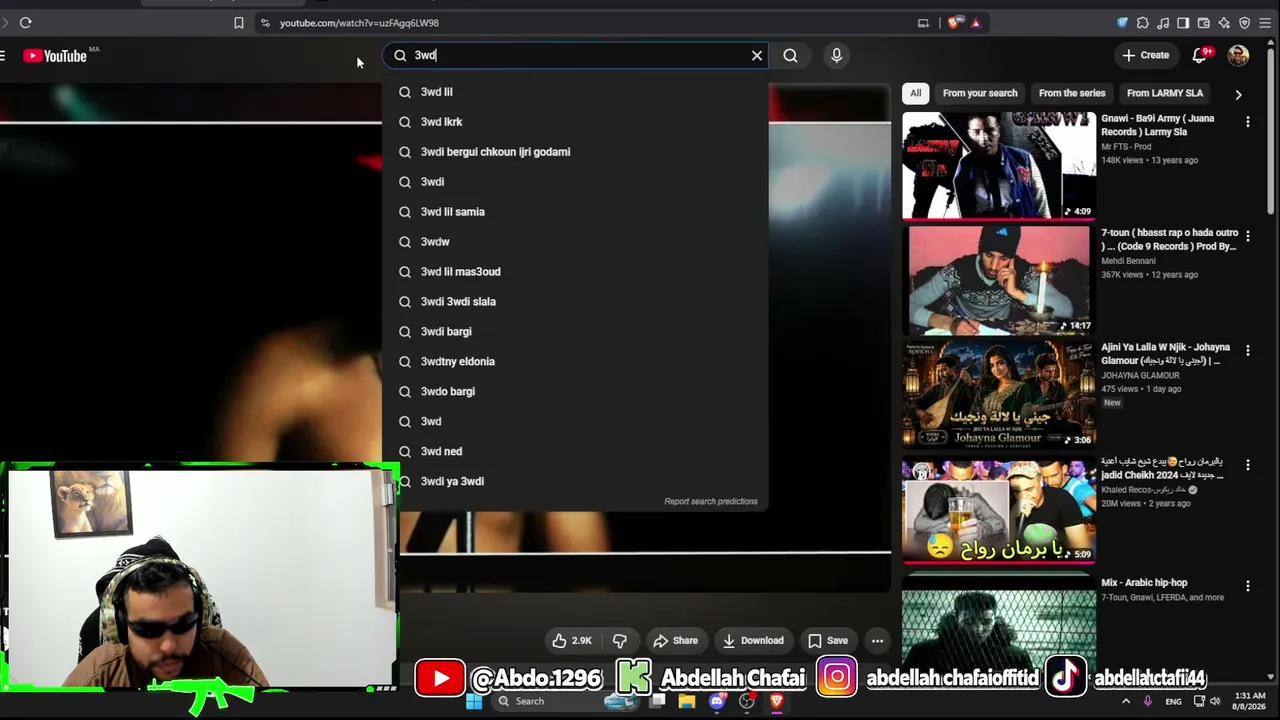Open Discord from the taskbar
The height and width of the screenshot is (720, 1280).
717,702
